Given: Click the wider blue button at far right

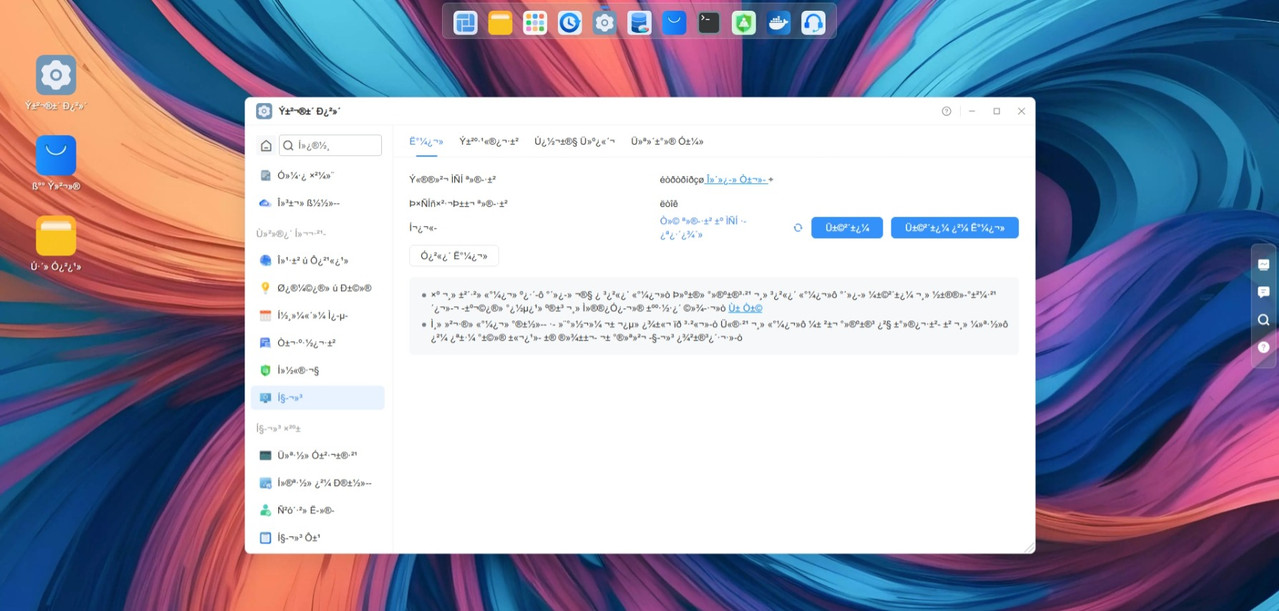Looking at the screenshot, I should pyautogui.click(x=955, y=228).
